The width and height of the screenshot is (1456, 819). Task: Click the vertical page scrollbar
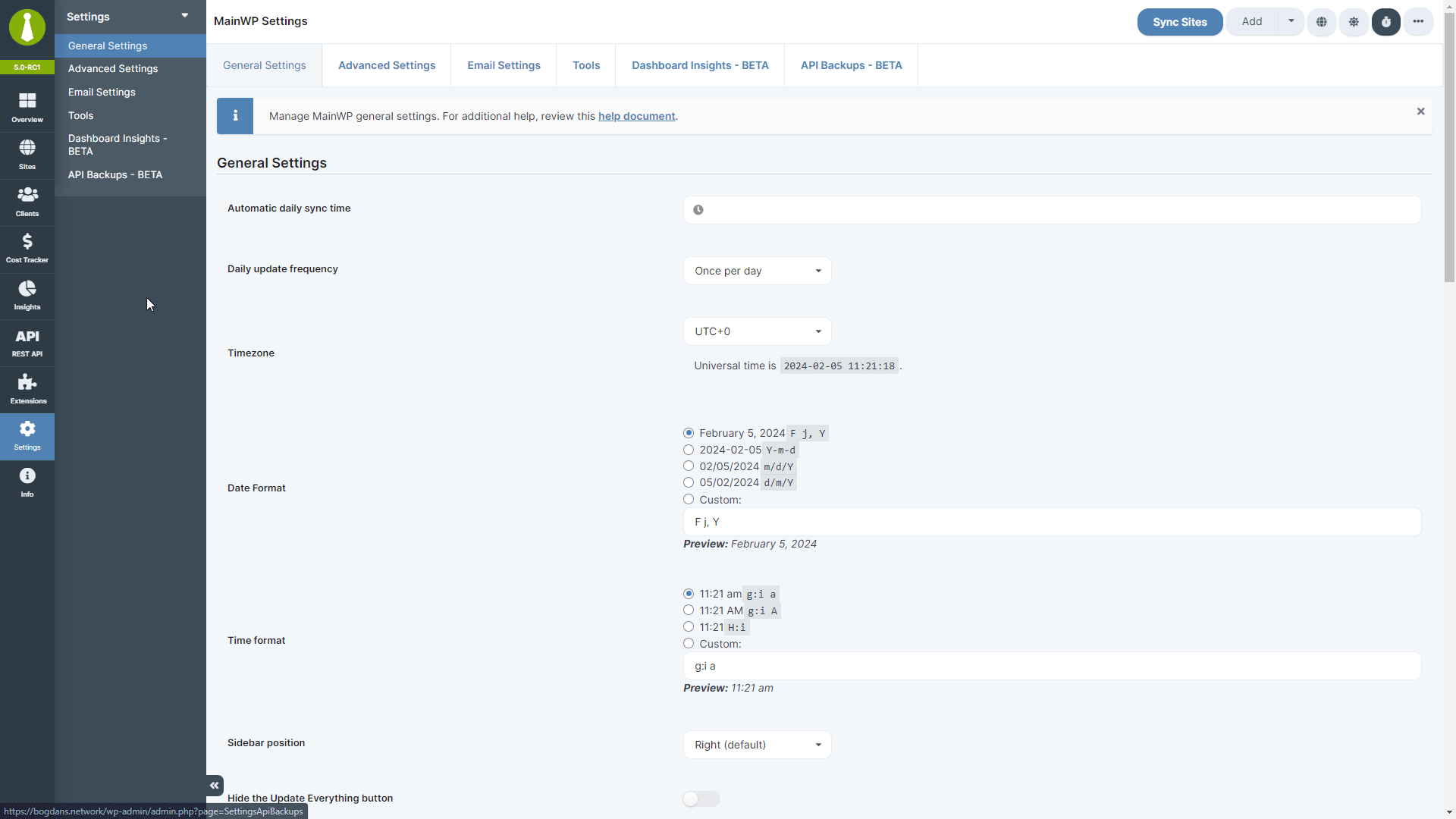[1449, 148]
